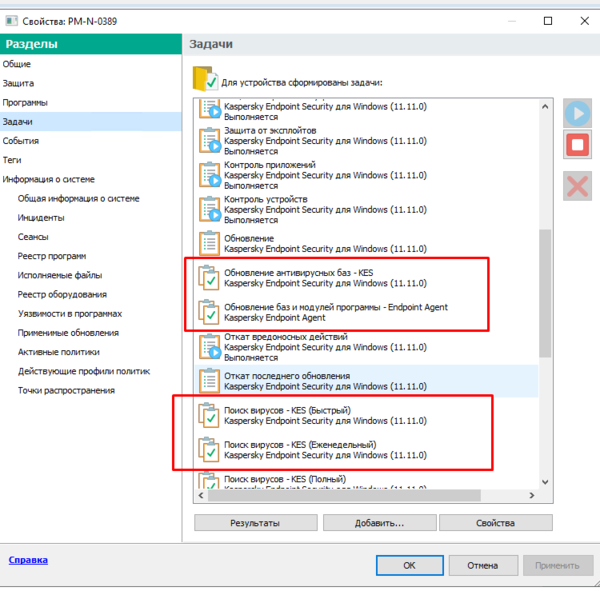Open the Теги section
This screenshot has width=600, height=591.
click(91, 160)
